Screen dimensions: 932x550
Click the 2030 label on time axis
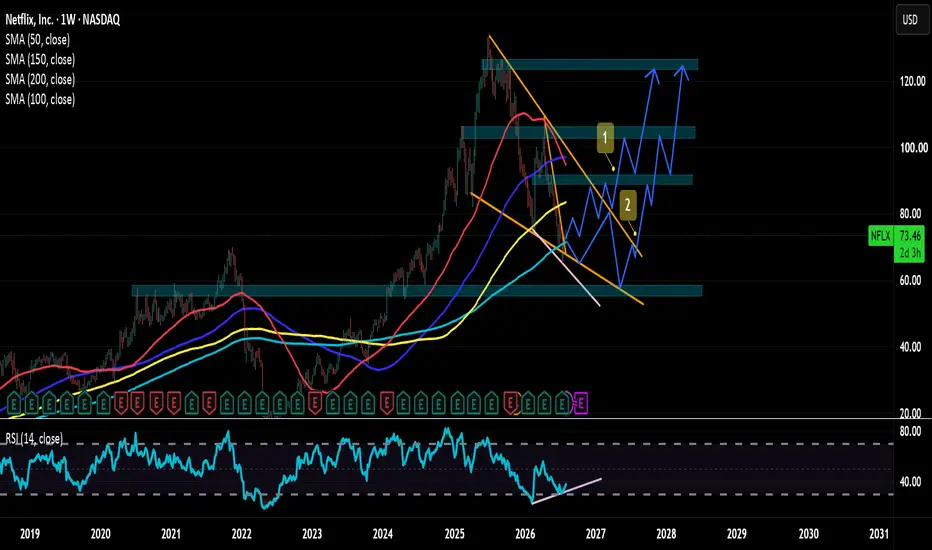[808, 534]
